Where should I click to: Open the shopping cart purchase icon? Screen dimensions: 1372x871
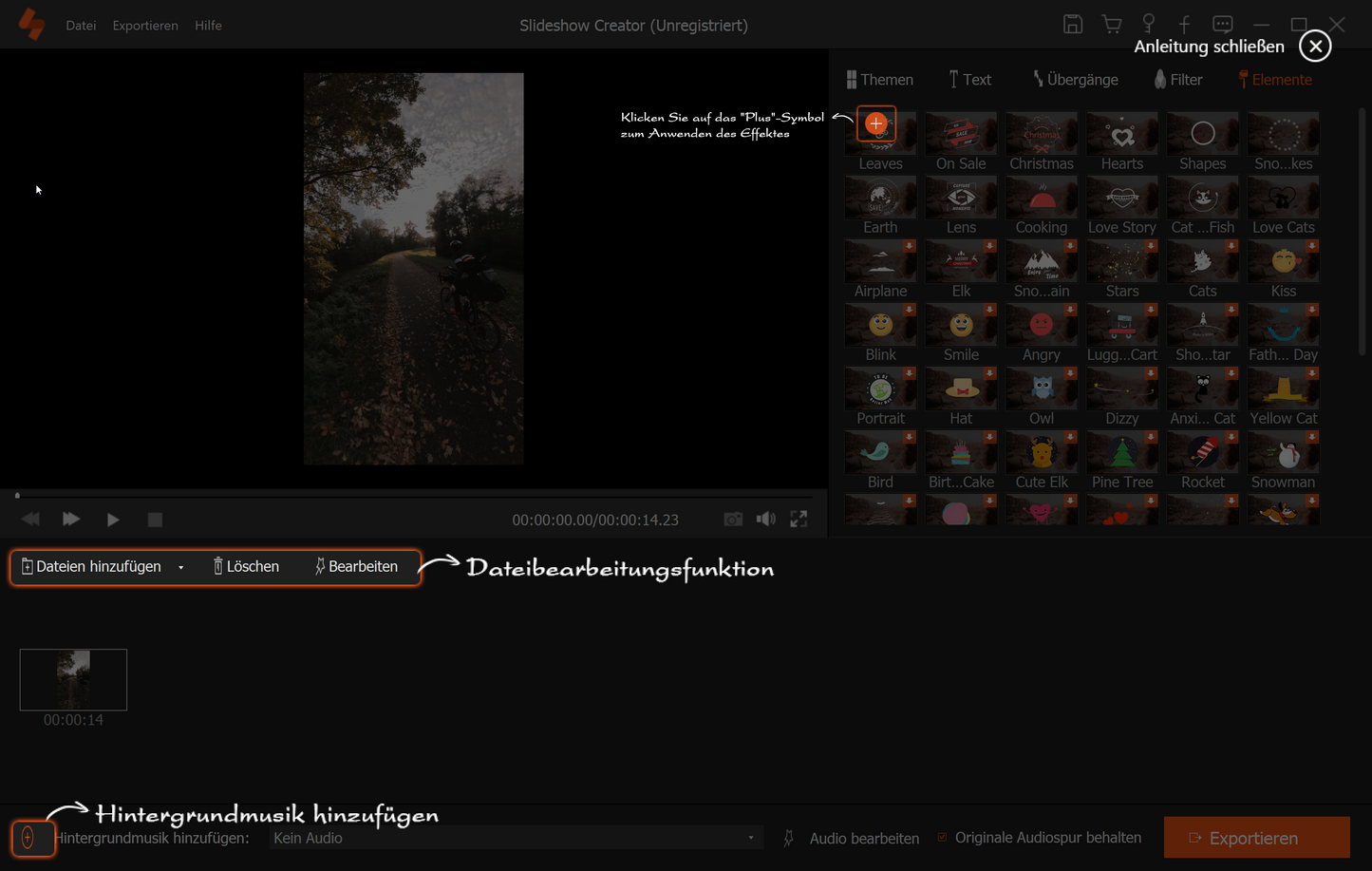(1111, 25)
